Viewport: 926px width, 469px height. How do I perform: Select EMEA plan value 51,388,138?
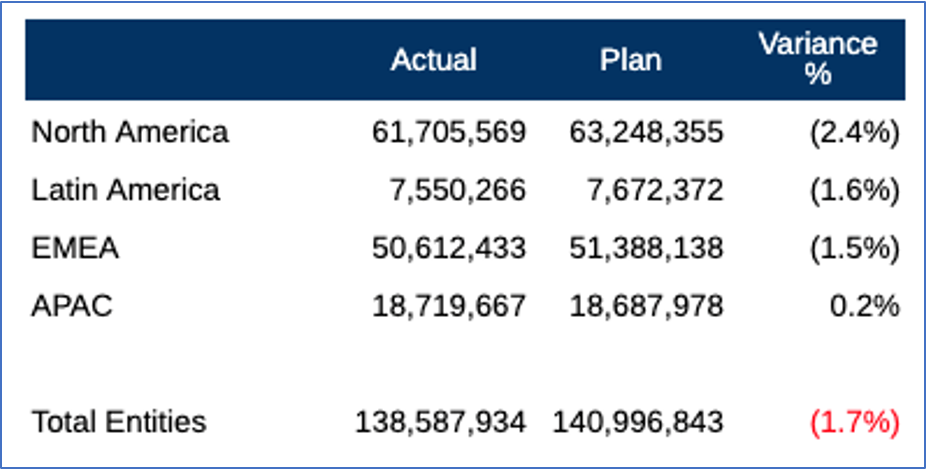pos(646,248)
